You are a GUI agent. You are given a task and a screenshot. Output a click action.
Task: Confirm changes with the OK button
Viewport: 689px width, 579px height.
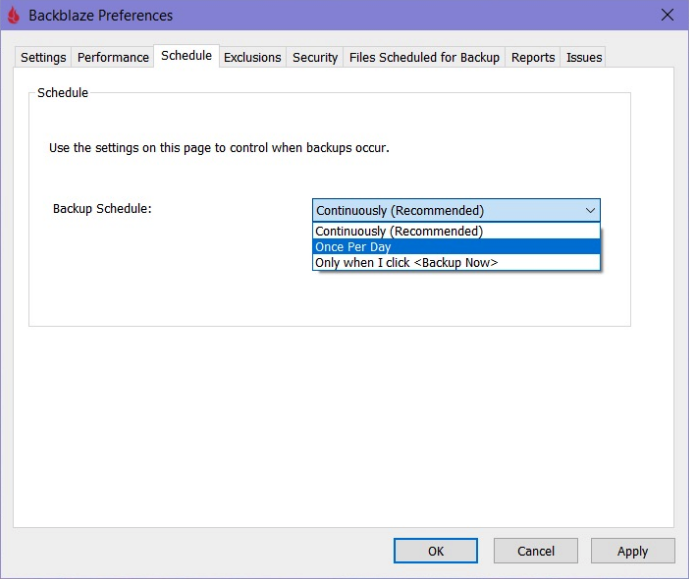click(435, 551)
